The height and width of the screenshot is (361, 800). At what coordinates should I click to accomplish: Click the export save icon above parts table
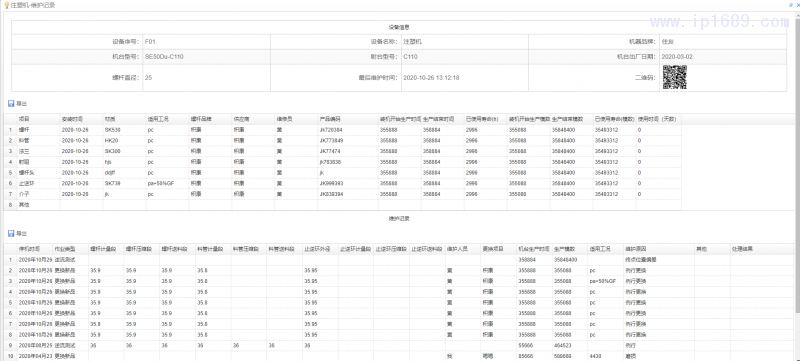coord(11,104)
